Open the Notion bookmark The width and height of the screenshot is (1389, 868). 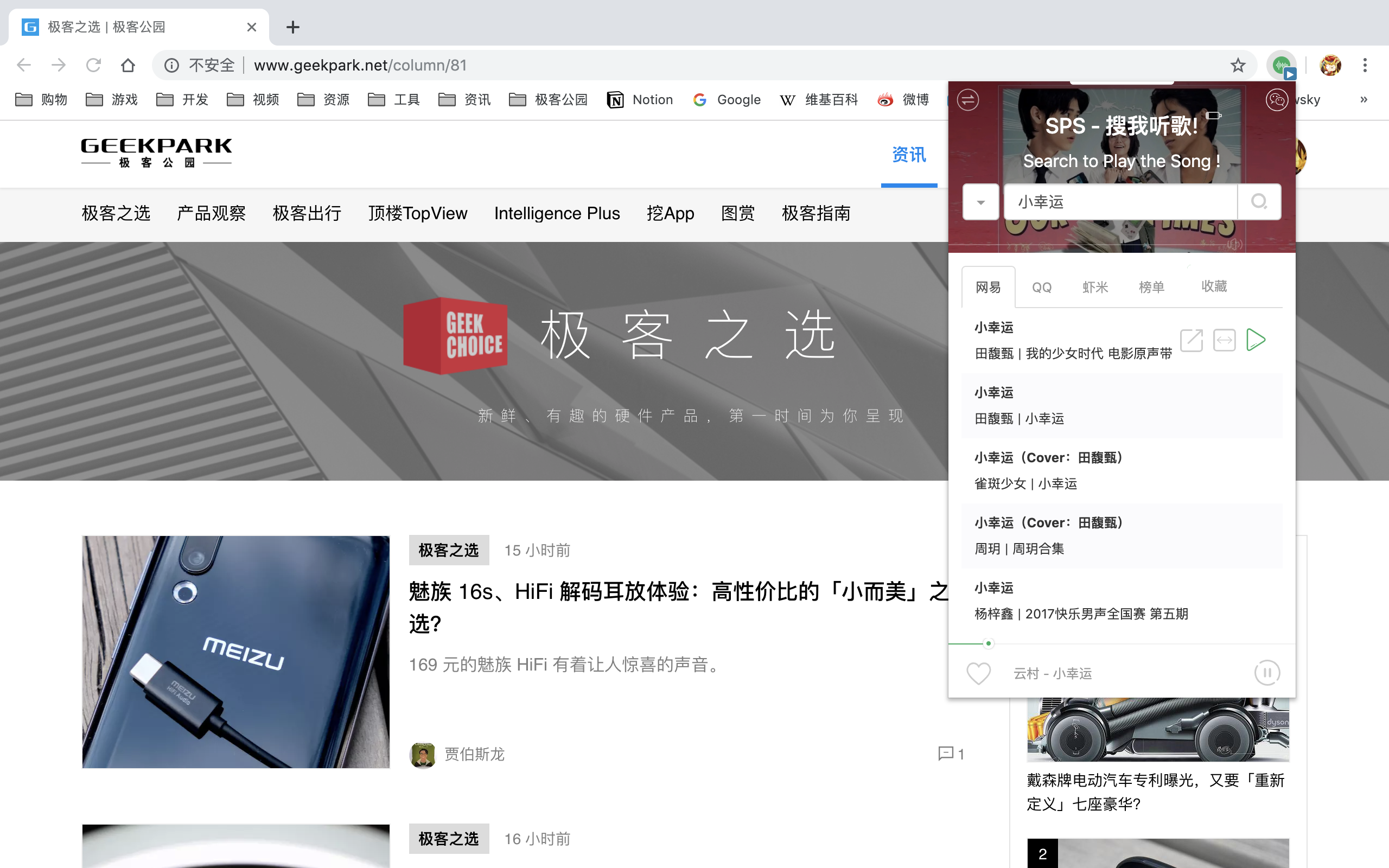[640, 100]
